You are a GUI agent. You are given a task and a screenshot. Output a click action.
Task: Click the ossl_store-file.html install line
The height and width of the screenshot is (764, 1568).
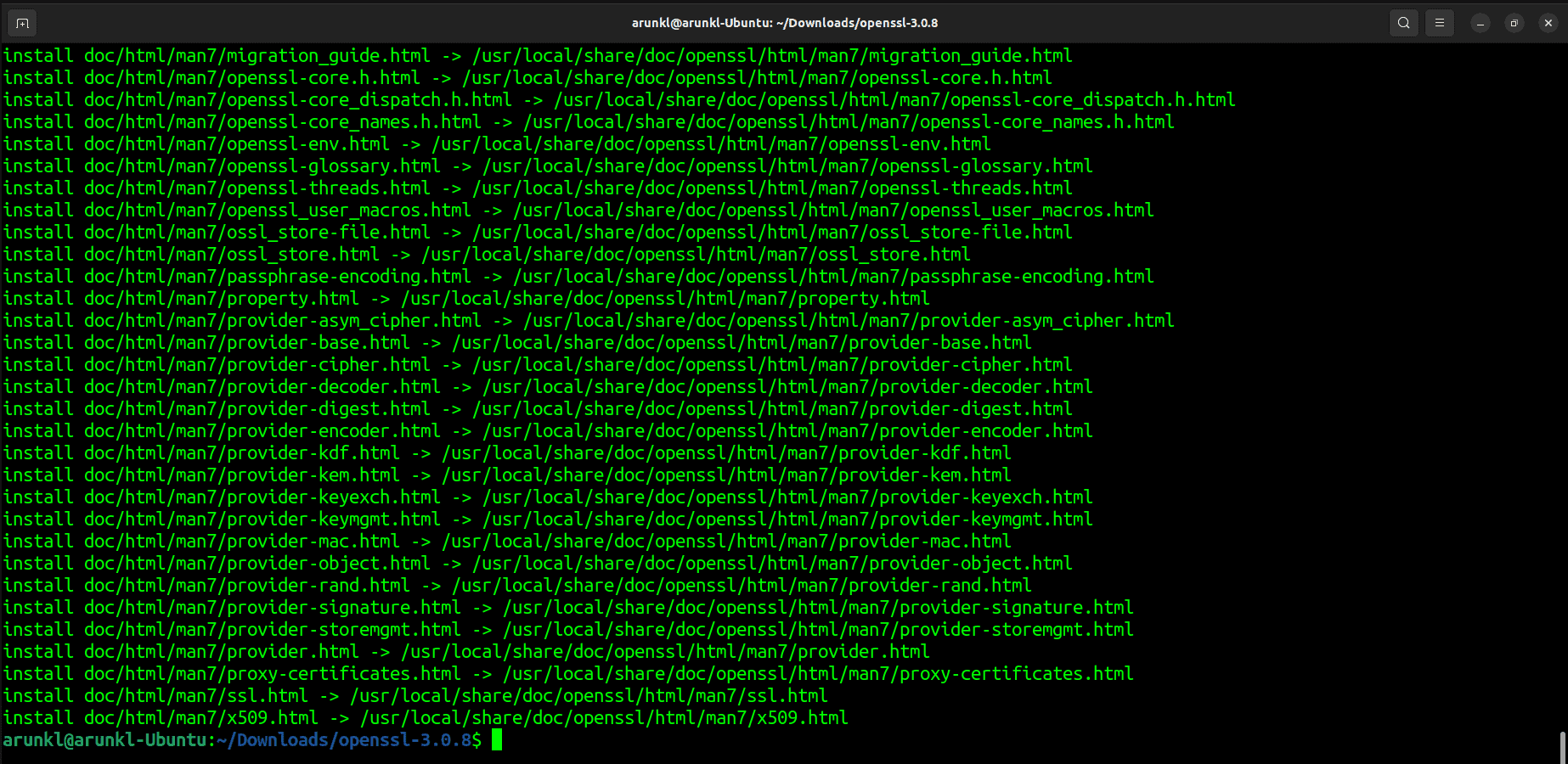pos(538,233)
